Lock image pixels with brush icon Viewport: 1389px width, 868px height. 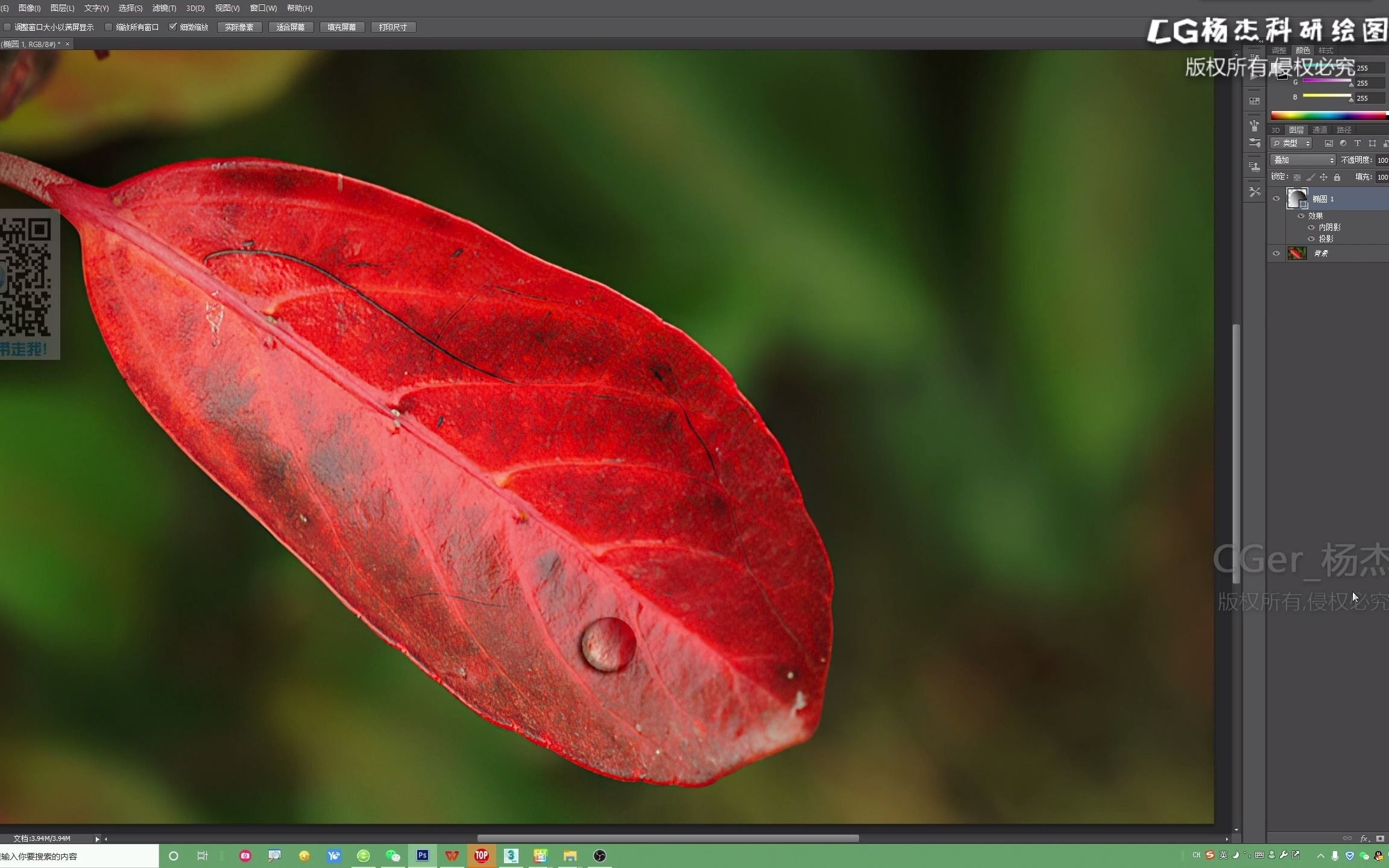(1310, 177)
